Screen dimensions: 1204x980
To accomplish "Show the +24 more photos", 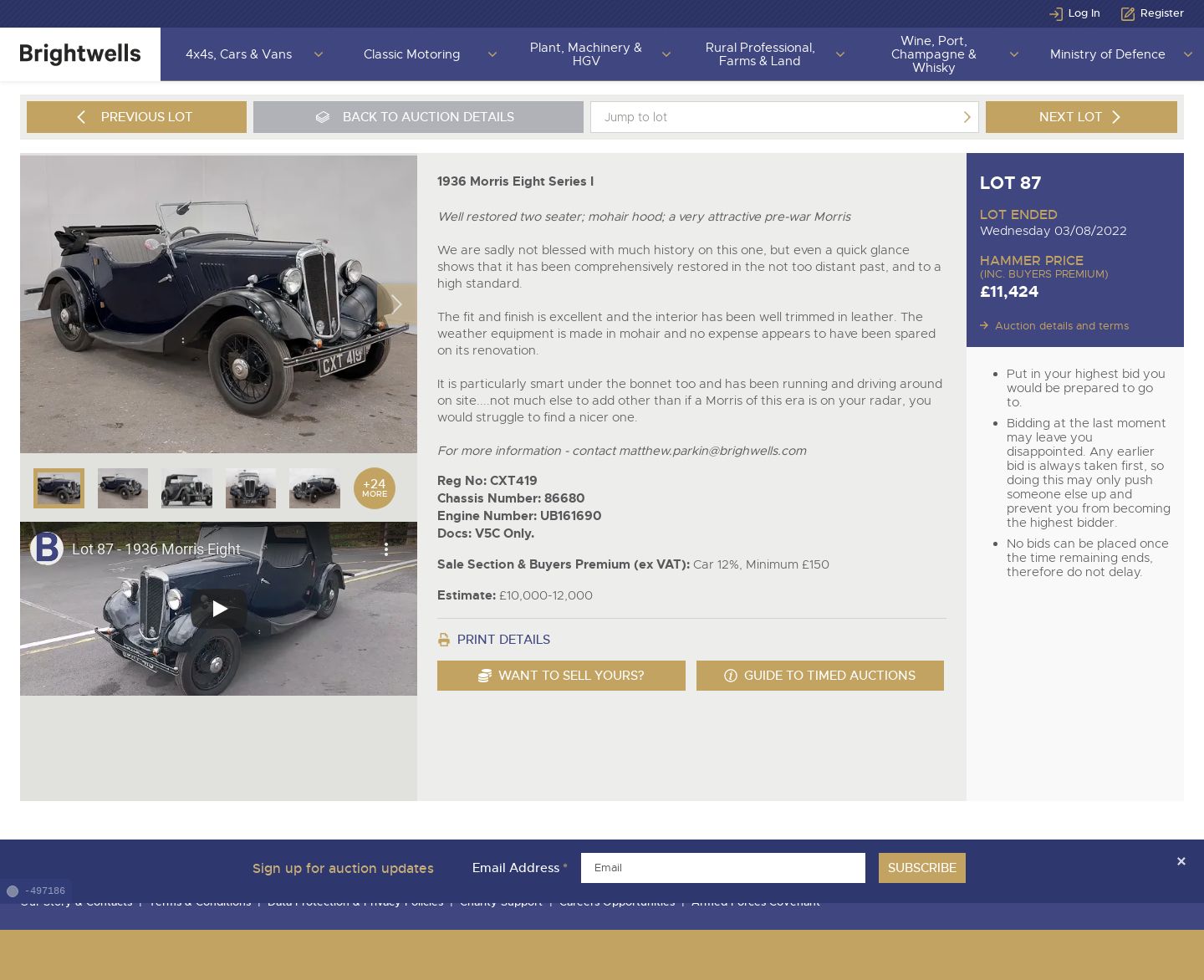I will (375, 488).
